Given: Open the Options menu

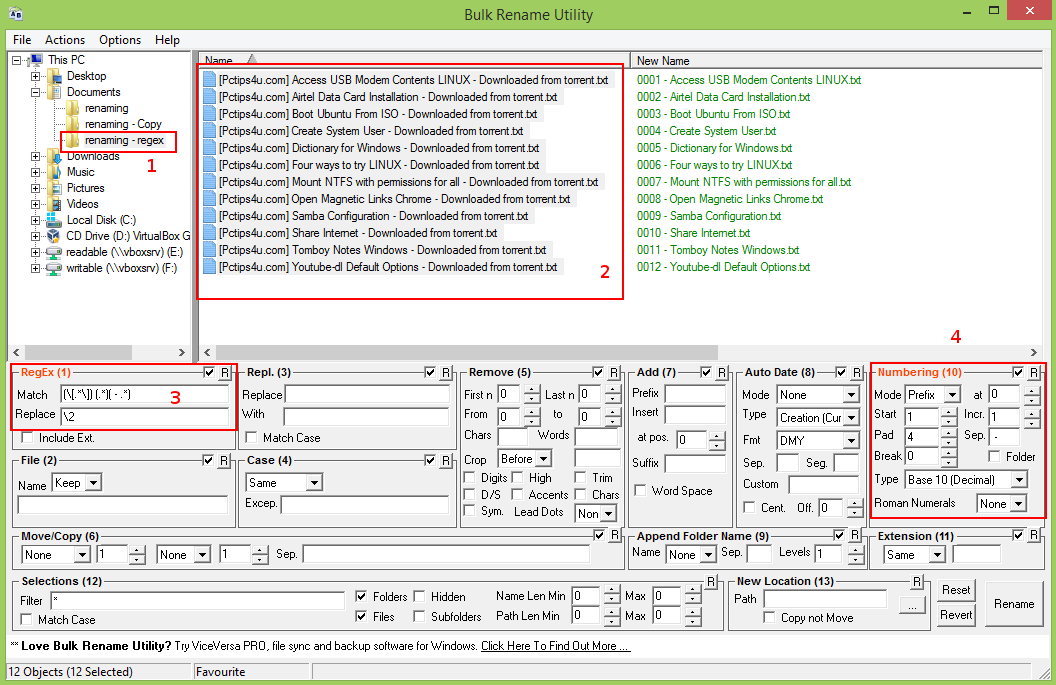Looking at the screenshot, I should 120,40.
